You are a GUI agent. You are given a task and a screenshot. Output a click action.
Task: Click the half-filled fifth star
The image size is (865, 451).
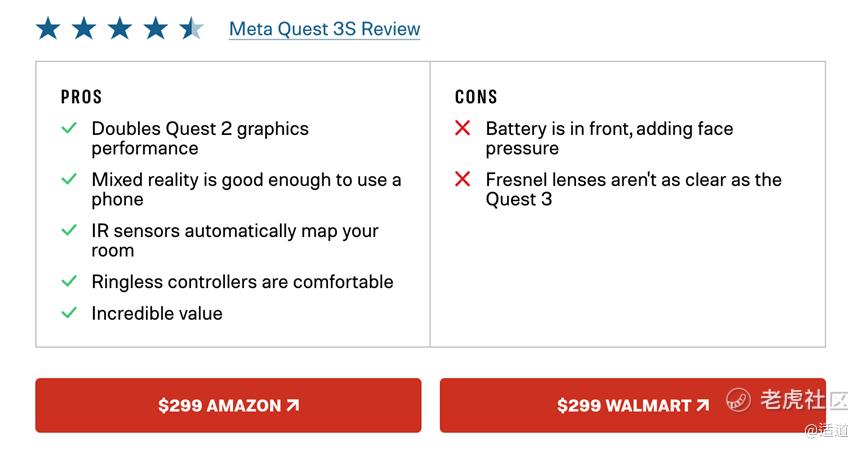tap(191, 28)
